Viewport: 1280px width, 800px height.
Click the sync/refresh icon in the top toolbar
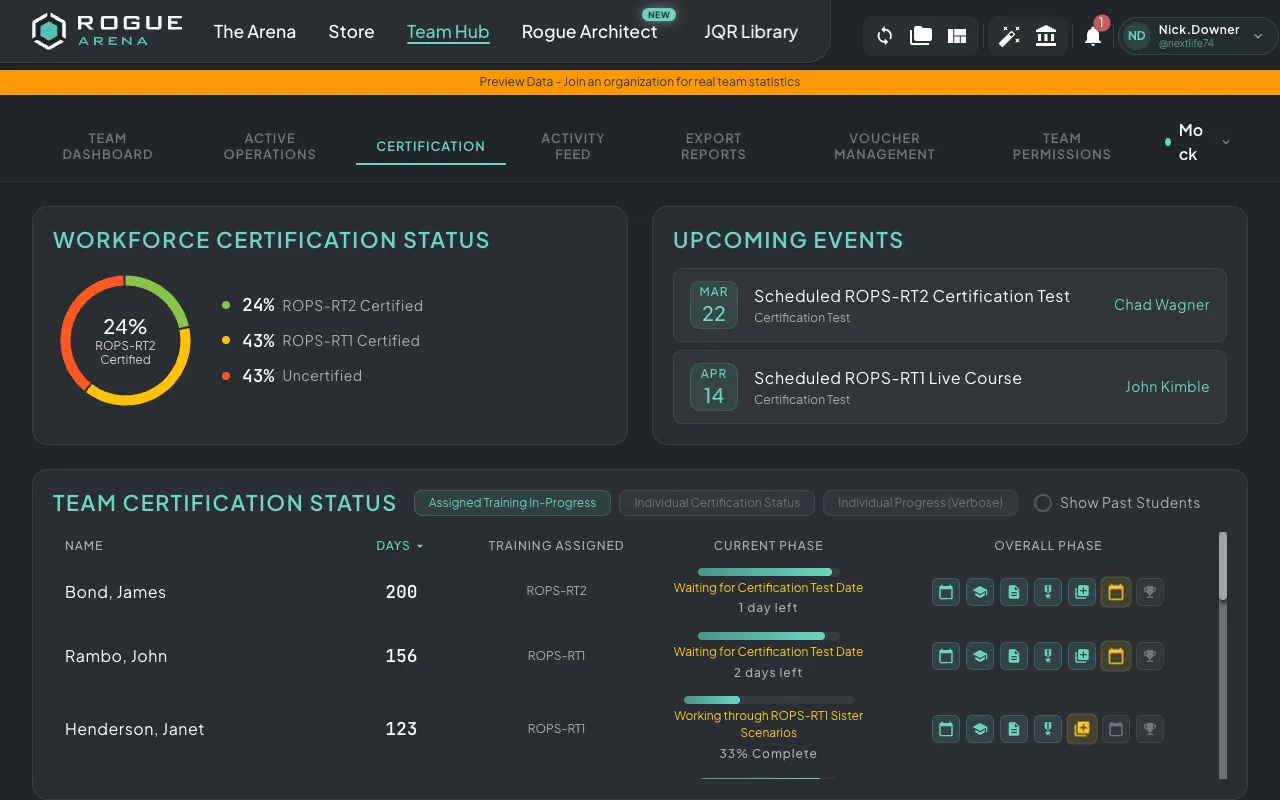click(884, 35)
